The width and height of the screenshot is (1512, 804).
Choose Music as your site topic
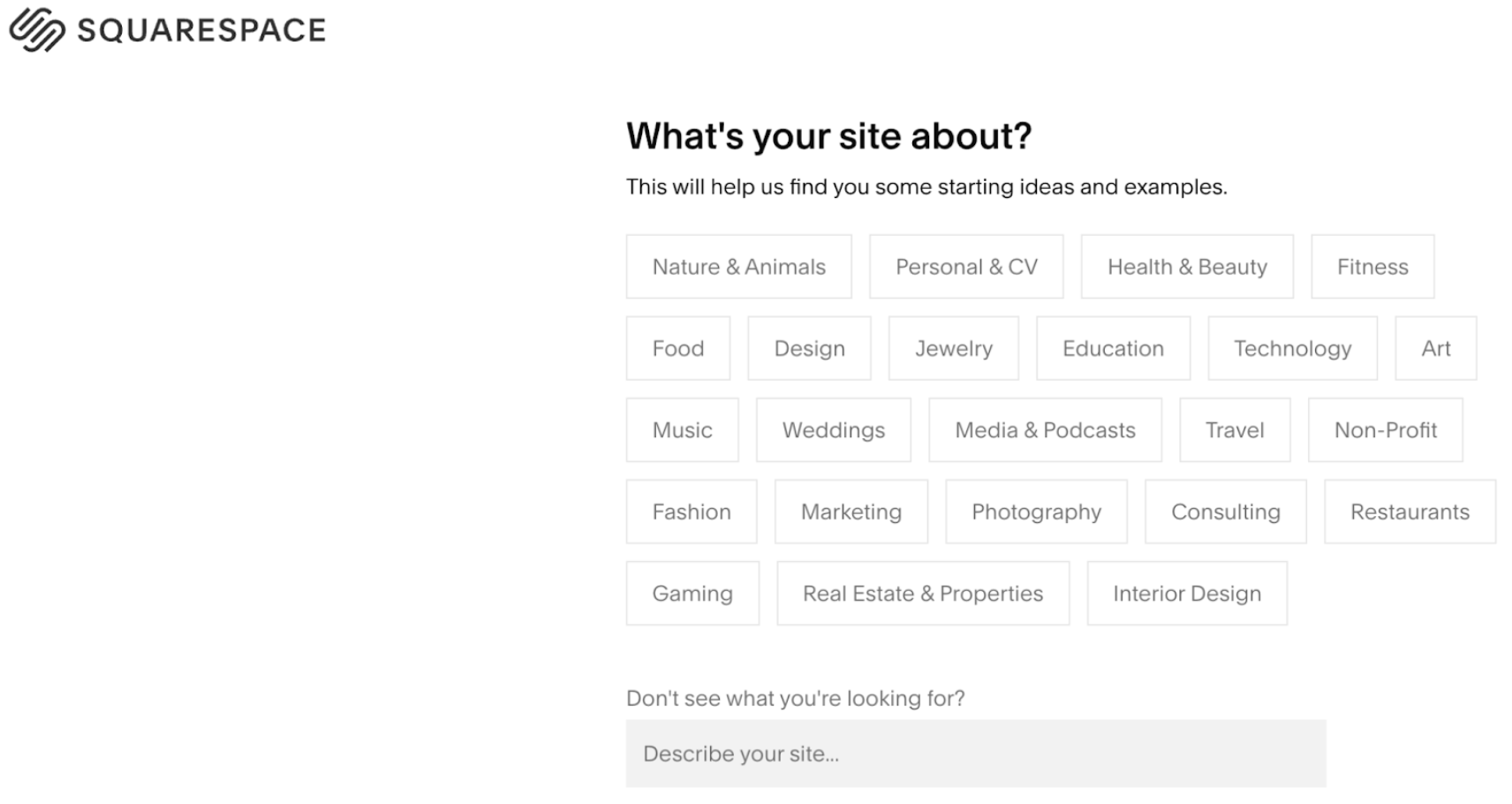pos(682,430)
